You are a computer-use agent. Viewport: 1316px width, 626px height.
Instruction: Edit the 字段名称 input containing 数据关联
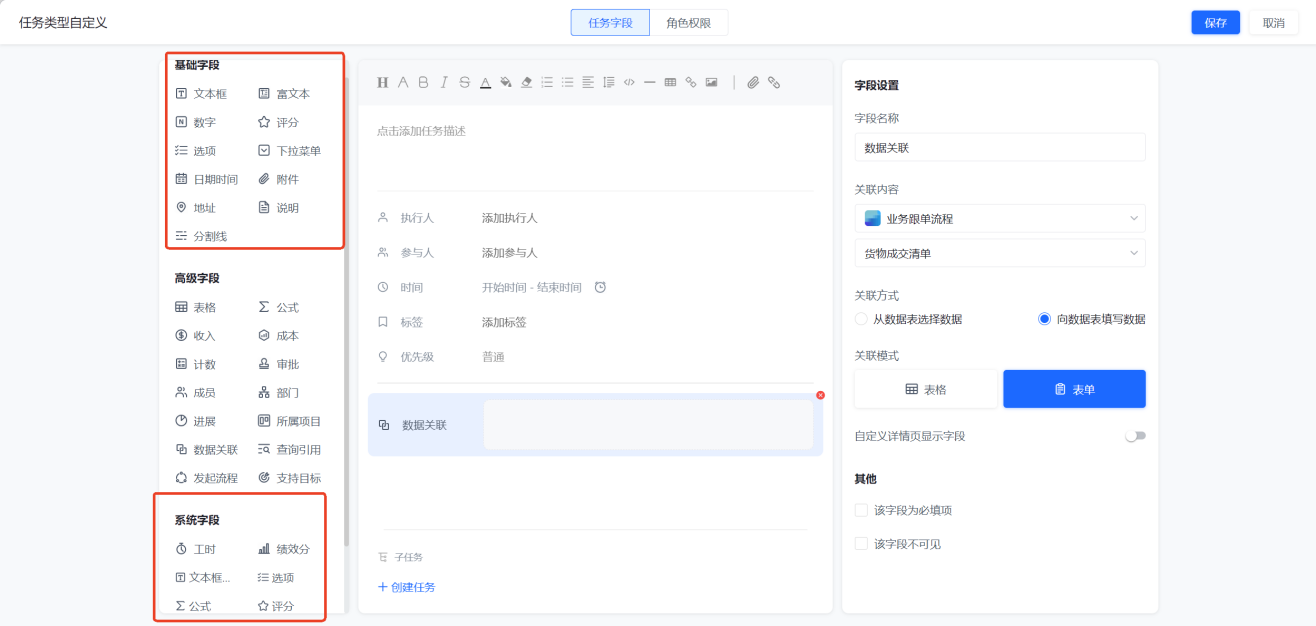[x=1000, y=147]
